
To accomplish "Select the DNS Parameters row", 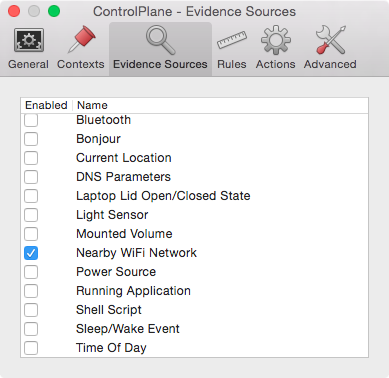I will (194, 177).
